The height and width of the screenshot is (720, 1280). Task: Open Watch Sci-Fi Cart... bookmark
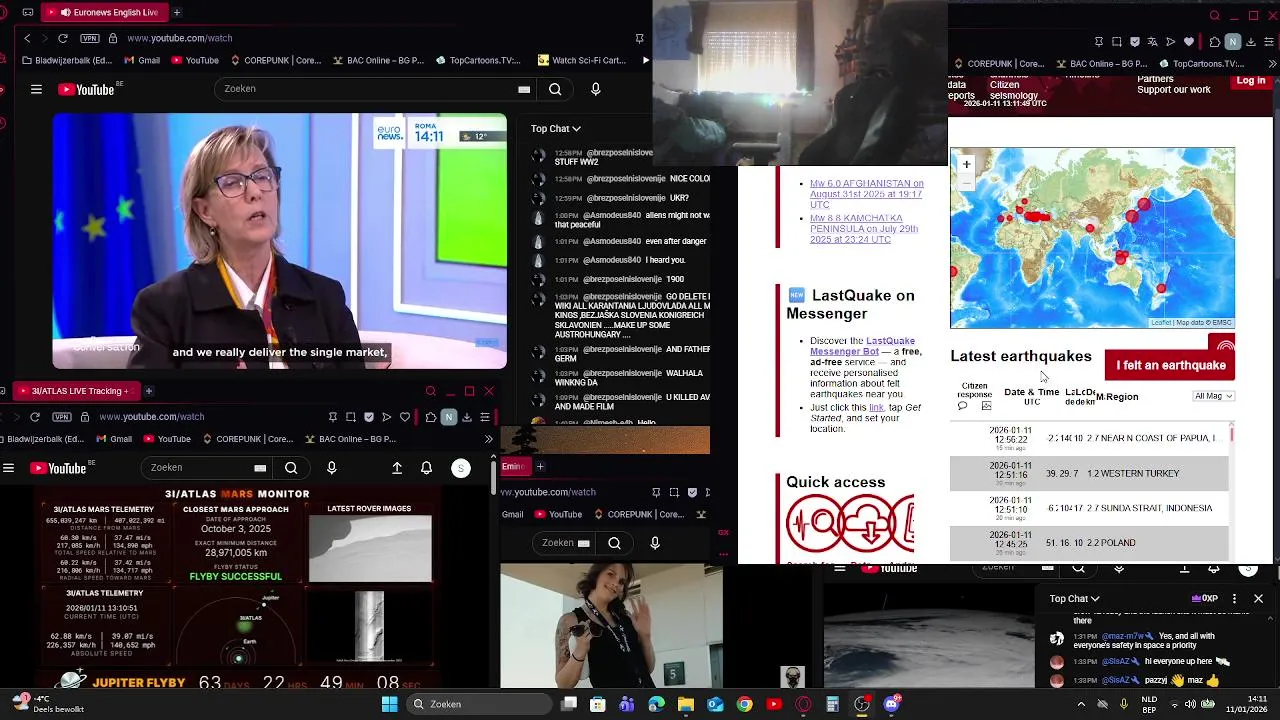pos(582,60)
